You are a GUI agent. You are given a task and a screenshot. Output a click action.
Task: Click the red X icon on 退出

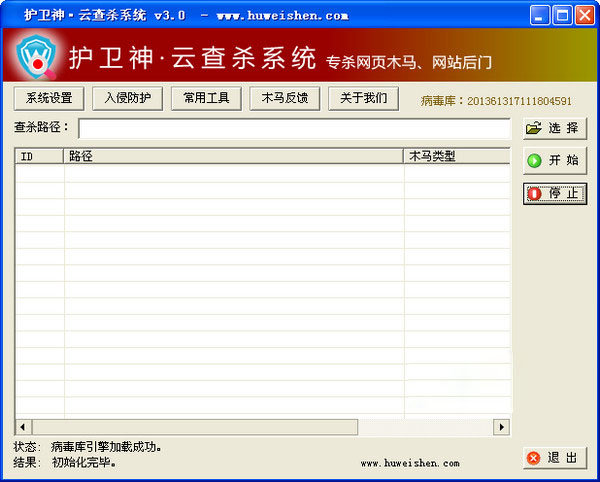click(533, 458)
